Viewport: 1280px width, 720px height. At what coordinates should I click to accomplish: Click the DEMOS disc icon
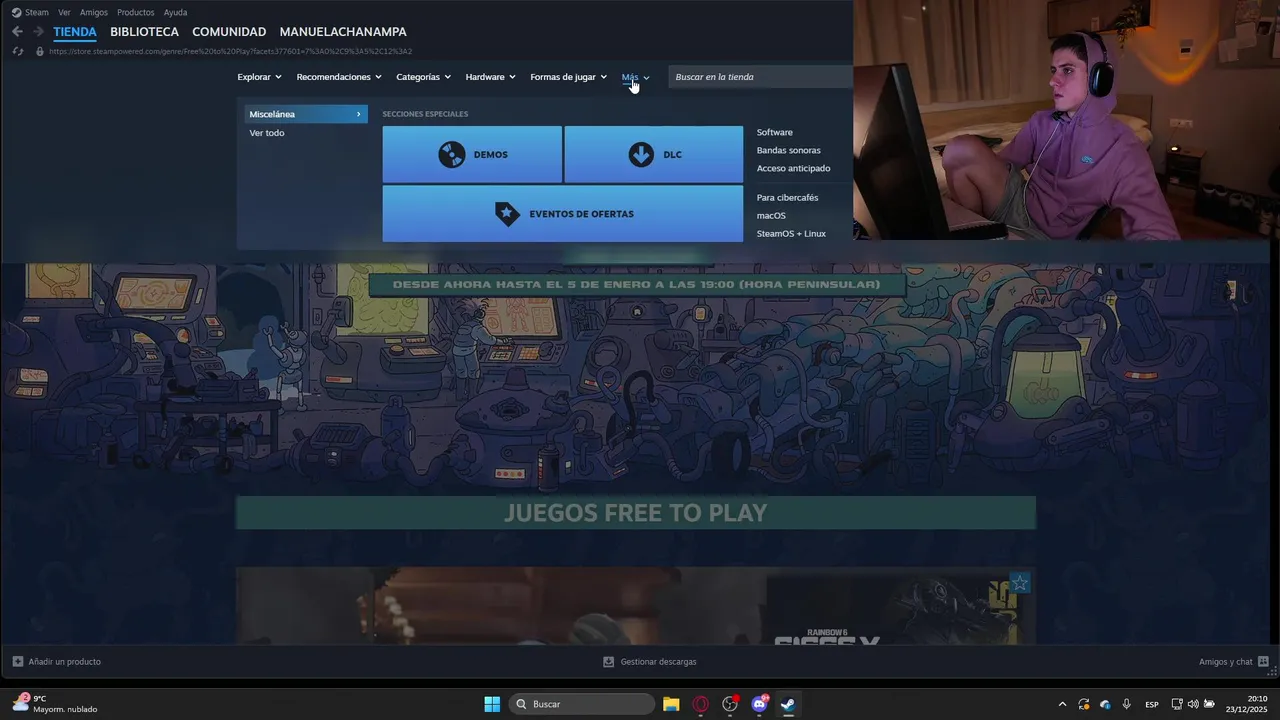click(x=452, y=155)
